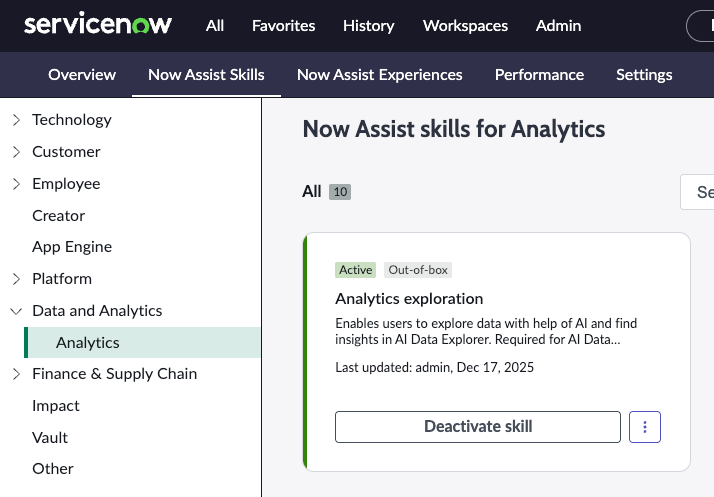Expand the Finance & Supply Chain chevron
Viewport: 714px width, 497px height.
16,374
